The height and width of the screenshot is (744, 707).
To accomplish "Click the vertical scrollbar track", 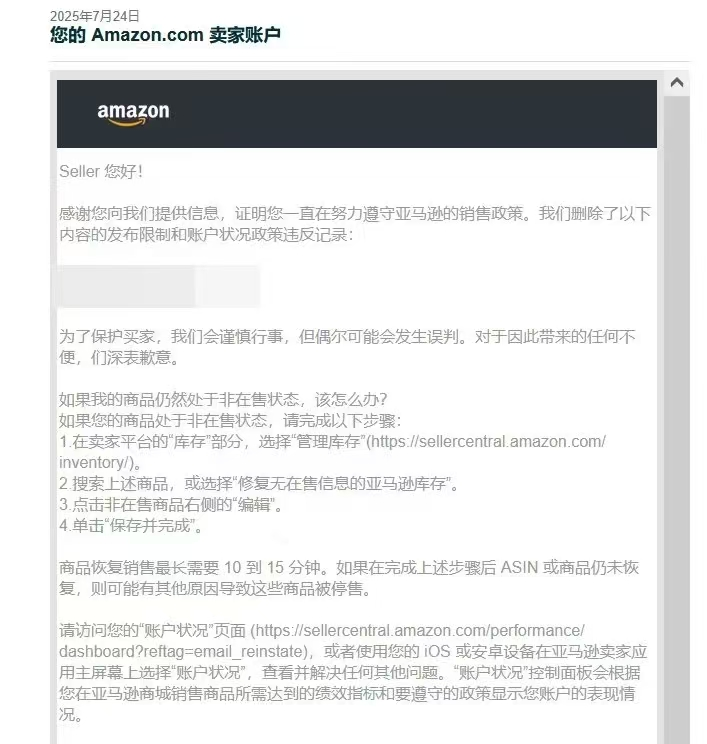I will 677,418.
